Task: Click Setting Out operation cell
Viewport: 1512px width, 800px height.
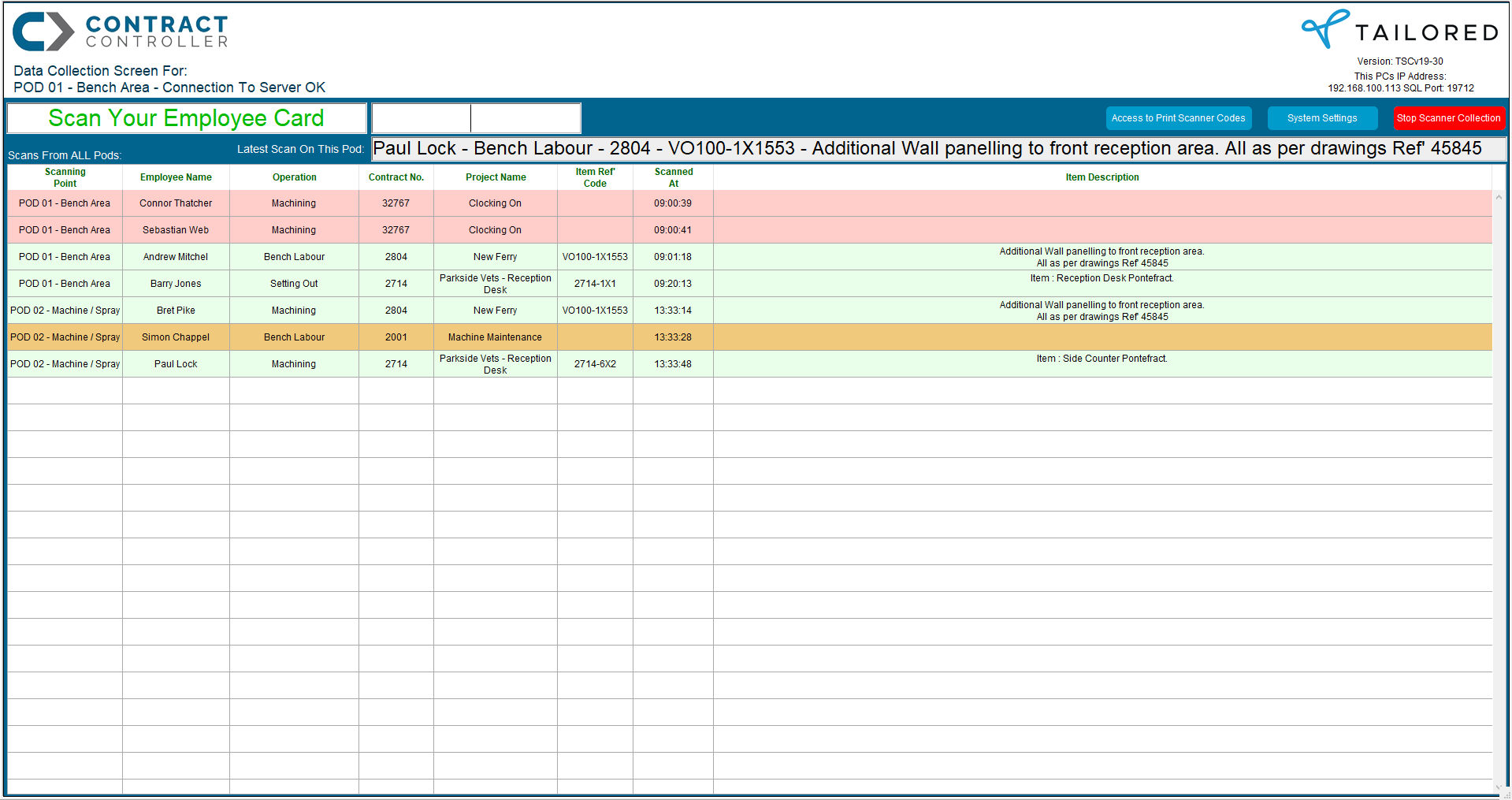Action: 294,284
